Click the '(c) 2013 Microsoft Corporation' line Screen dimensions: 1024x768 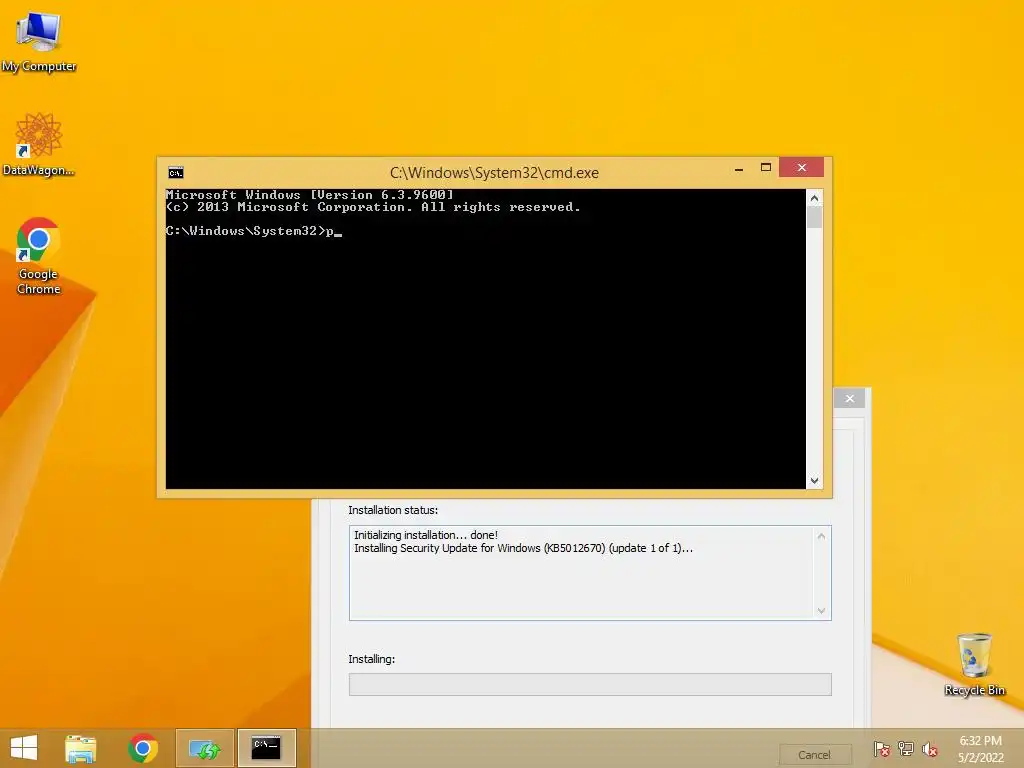(x=373, y=207)
